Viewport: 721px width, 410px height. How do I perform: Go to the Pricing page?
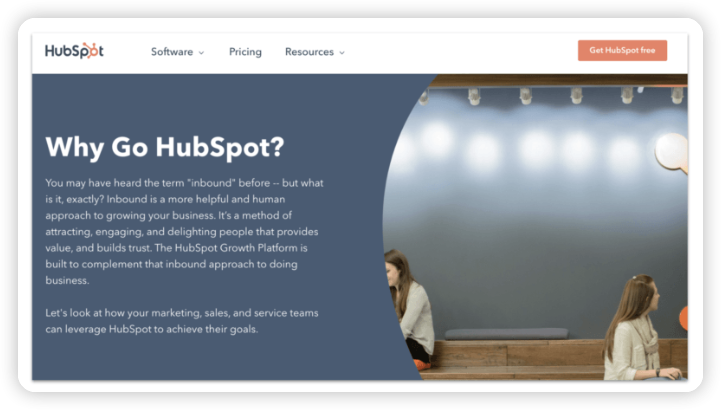(x=245, y=52)
